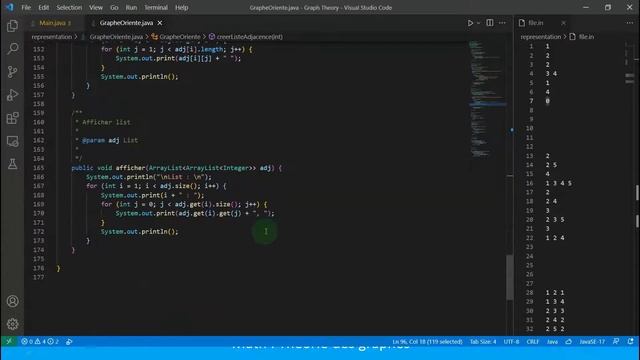This screenshot has height=360, width=640.
Task: Open the Run menu
Action: (131, 7)
